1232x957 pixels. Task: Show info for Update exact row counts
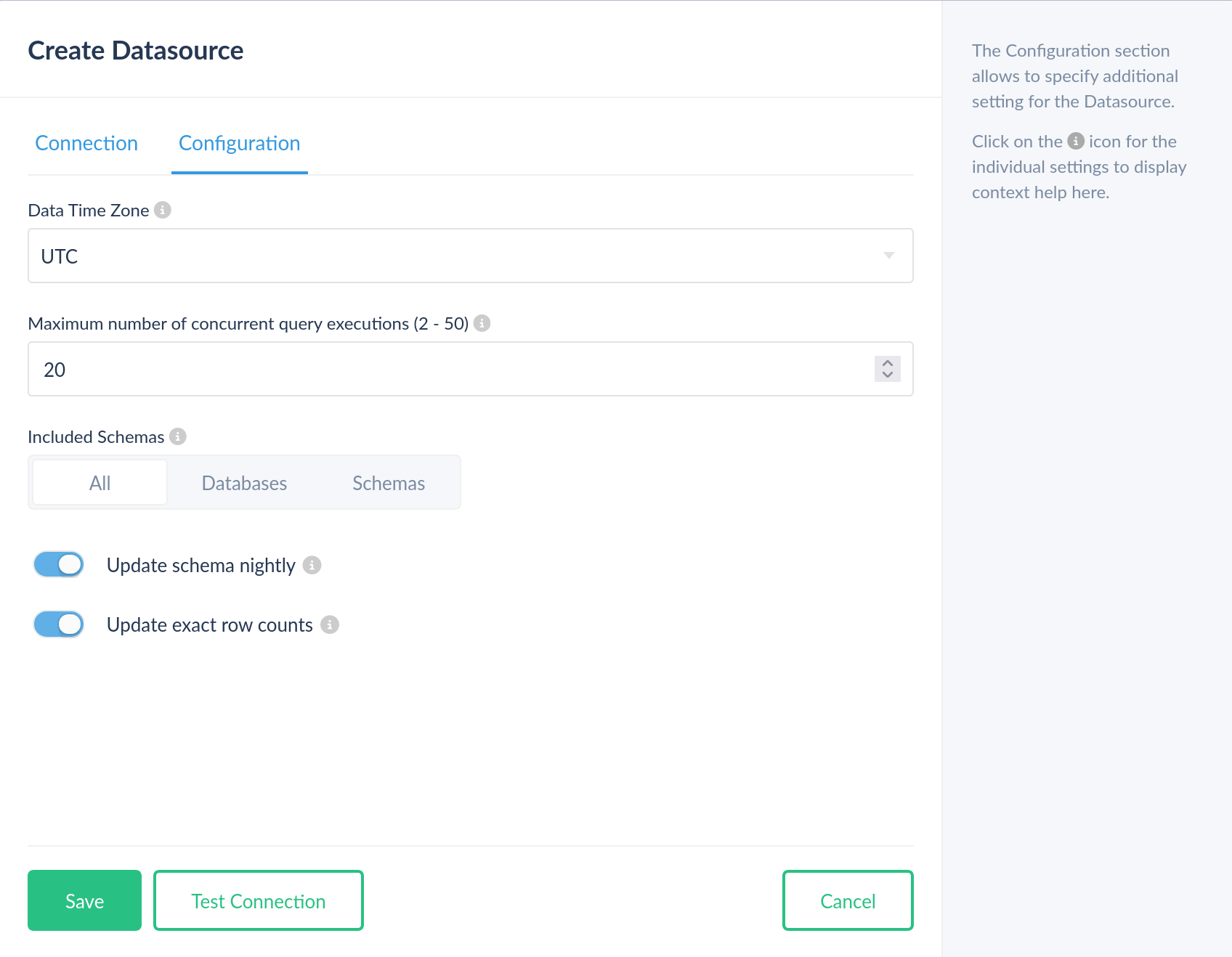coord(330,624)
